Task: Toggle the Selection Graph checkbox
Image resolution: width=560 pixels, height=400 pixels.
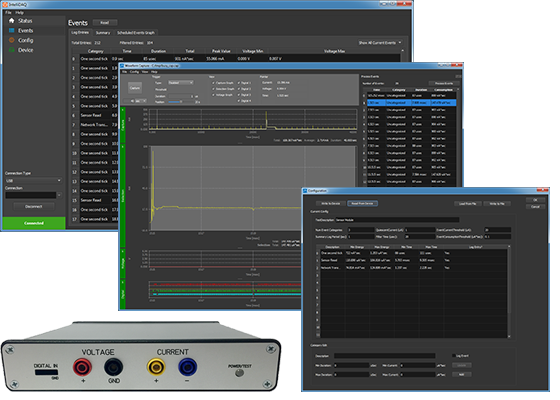Action: click(x=214, y=89)
